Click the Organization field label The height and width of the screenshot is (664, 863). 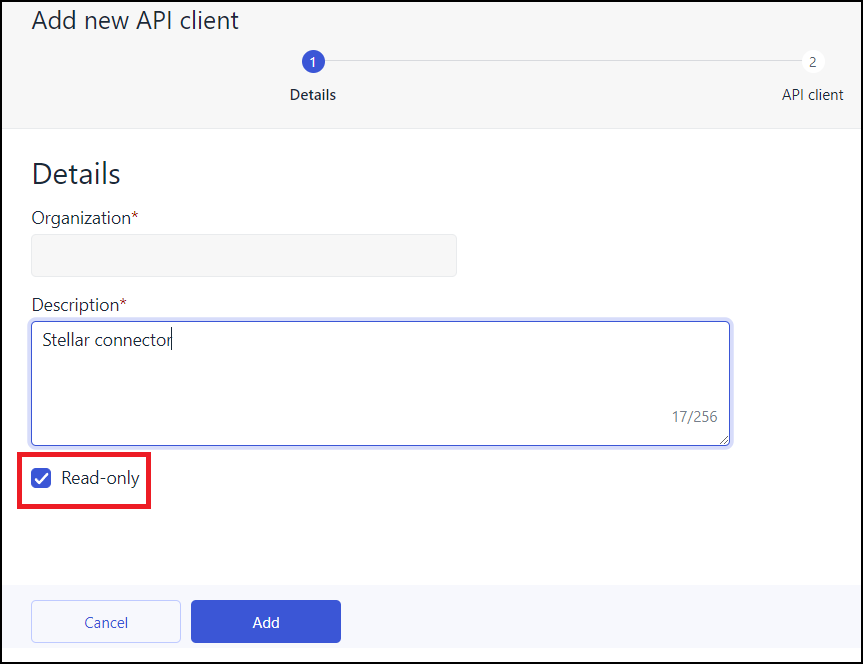click(81, 218)
